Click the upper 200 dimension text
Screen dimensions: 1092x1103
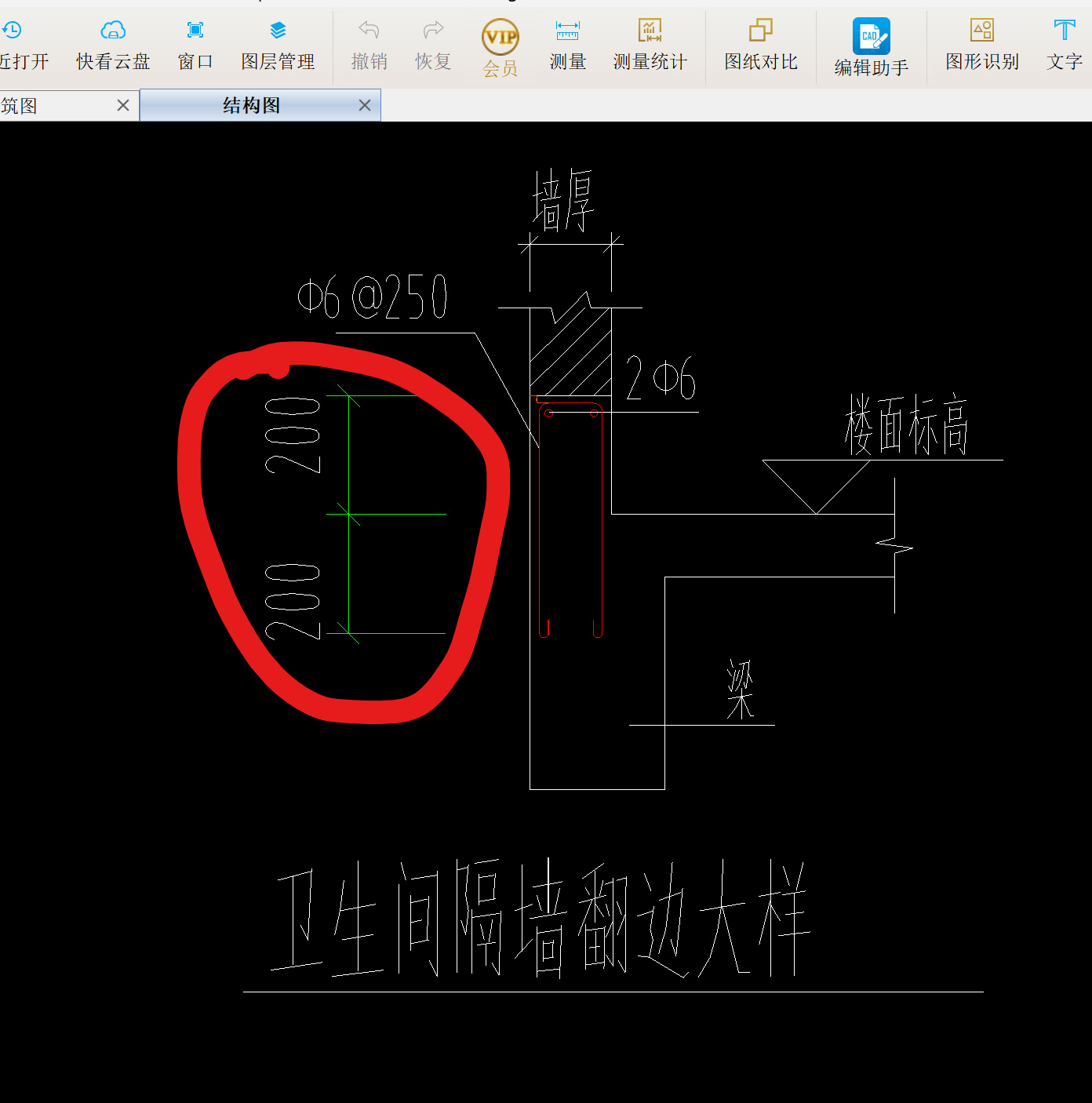(293, 435)
